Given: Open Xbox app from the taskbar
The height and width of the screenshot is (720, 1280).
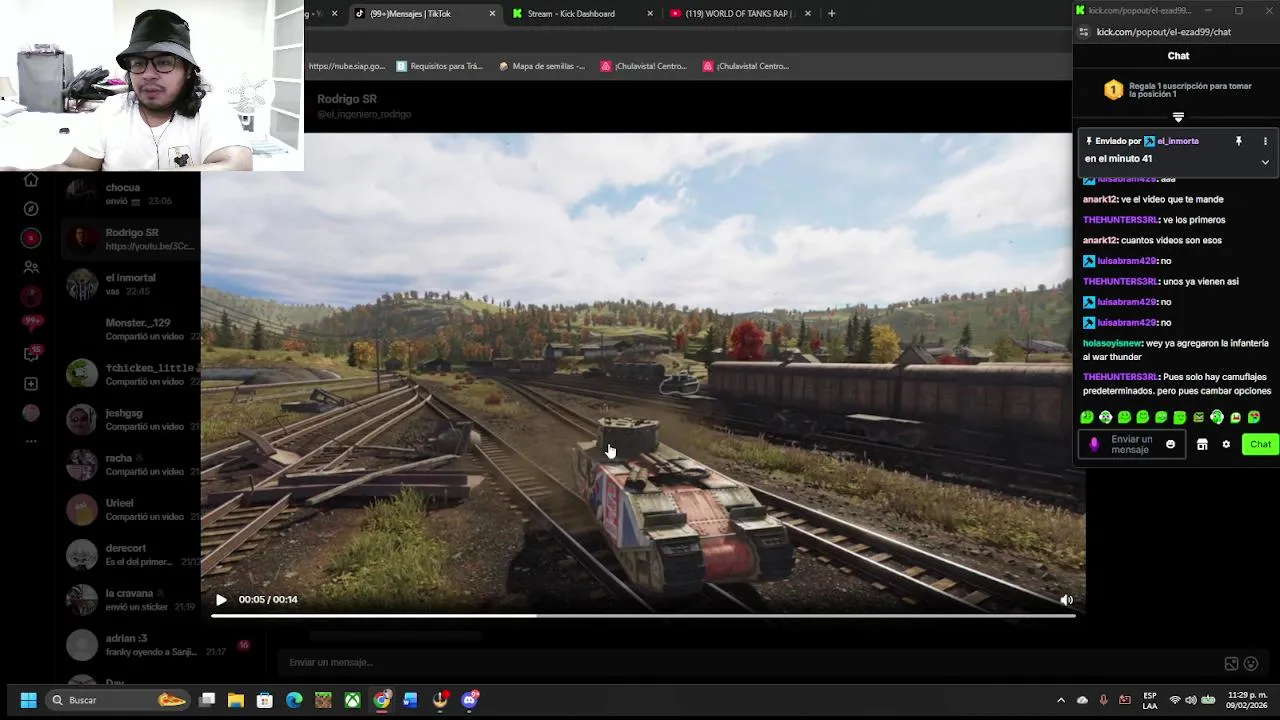Looking at the screenshot, I should point(352,700).
